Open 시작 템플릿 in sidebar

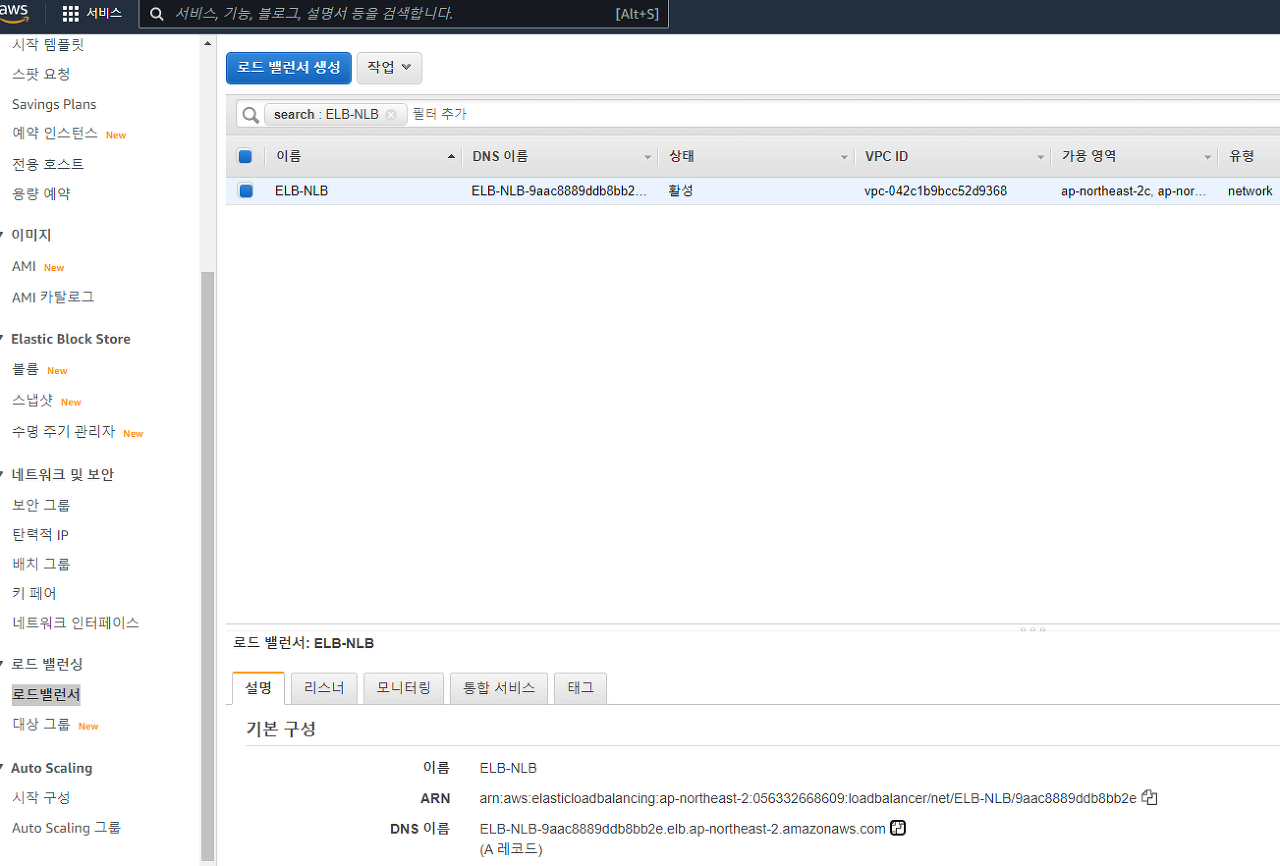click(x=48, y=45)
